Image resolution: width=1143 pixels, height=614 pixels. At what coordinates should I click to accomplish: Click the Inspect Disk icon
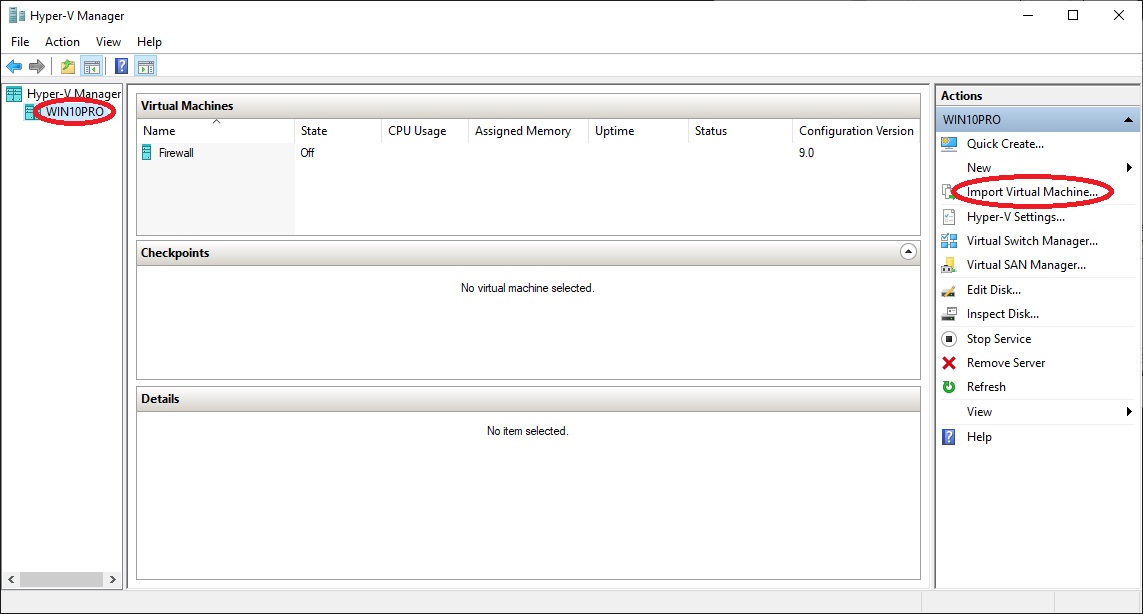pyautogui.click(x=949, y=314)
